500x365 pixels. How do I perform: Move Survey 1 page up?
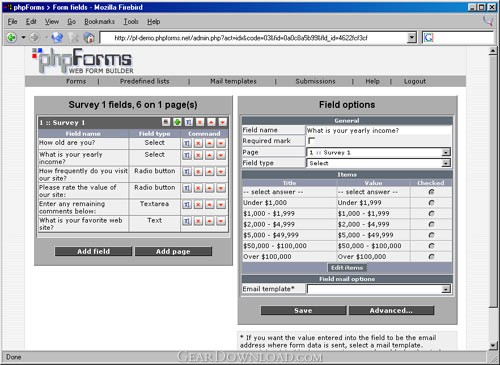pyautogui.click(x=211, y=122)
